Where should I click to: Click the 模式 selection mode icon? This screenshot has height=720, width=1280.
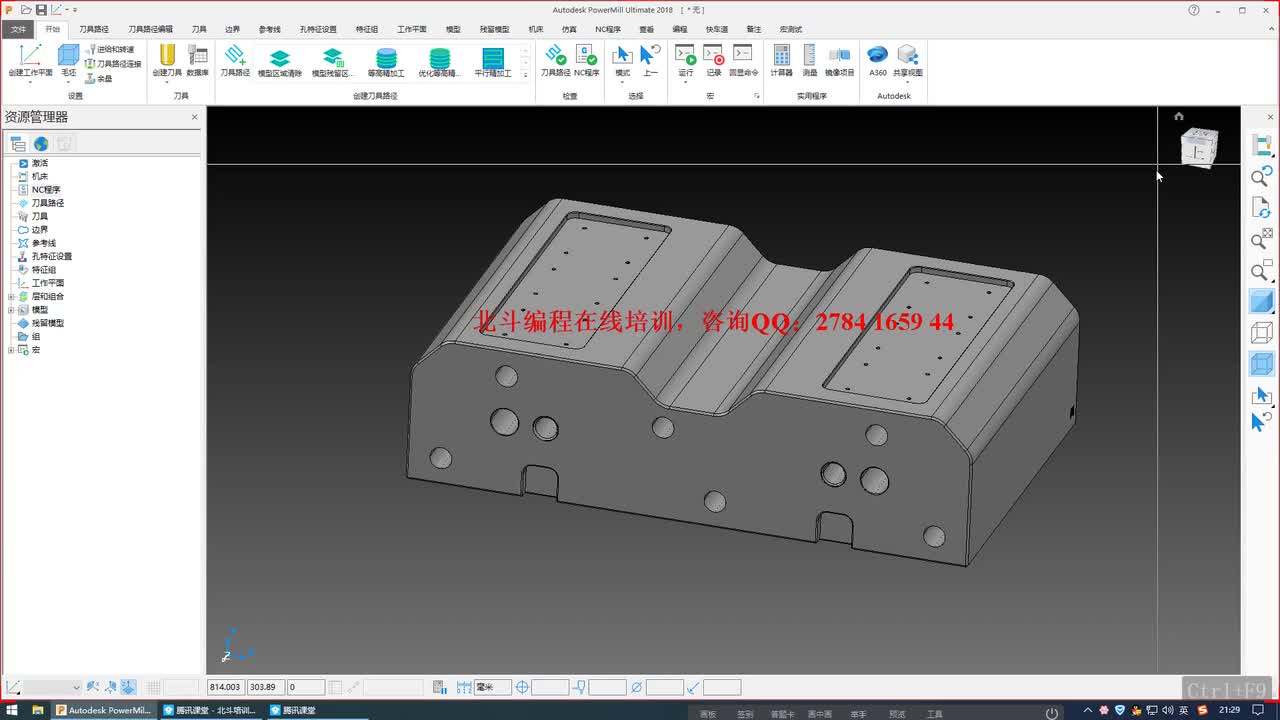622,56
